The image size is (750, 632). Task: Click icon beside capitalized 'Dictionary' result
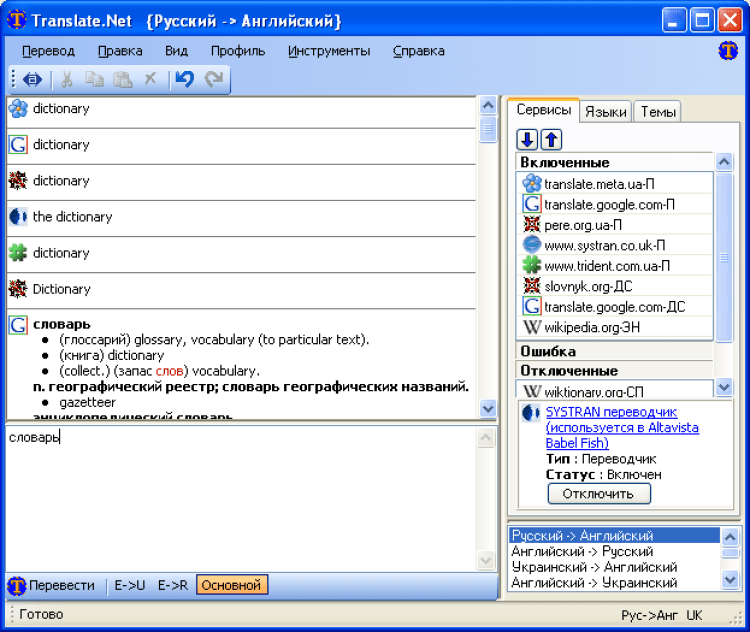click(18, 289)
